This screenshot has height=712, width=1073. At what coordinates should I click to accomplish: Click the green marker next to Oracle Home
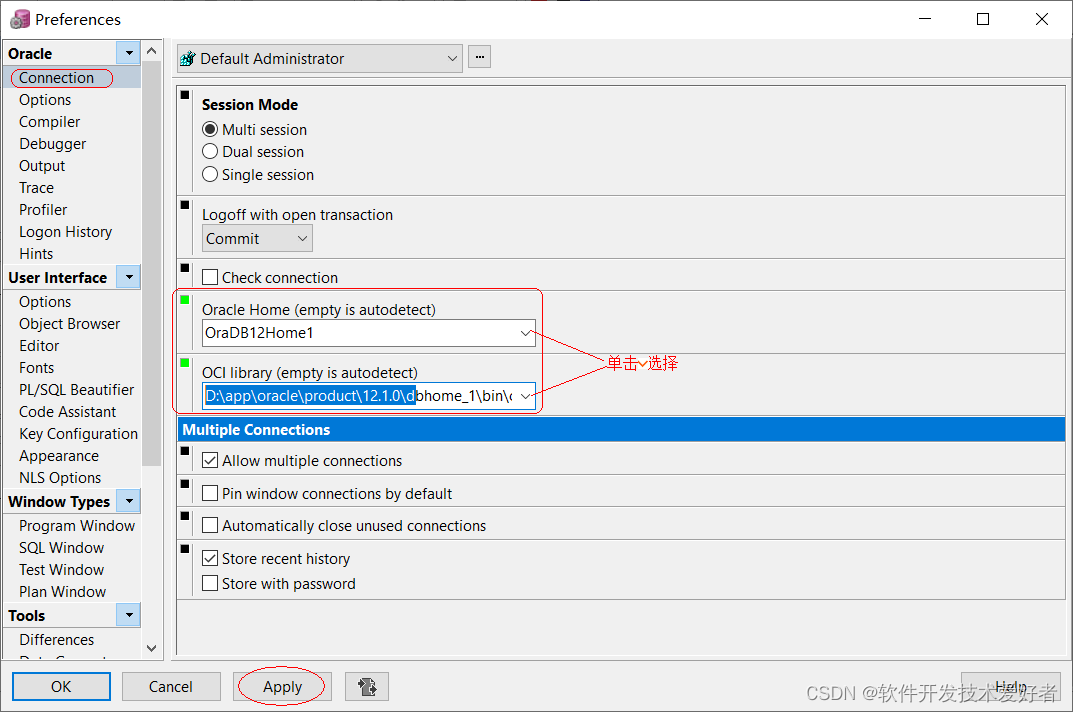[x=185, y=300]
